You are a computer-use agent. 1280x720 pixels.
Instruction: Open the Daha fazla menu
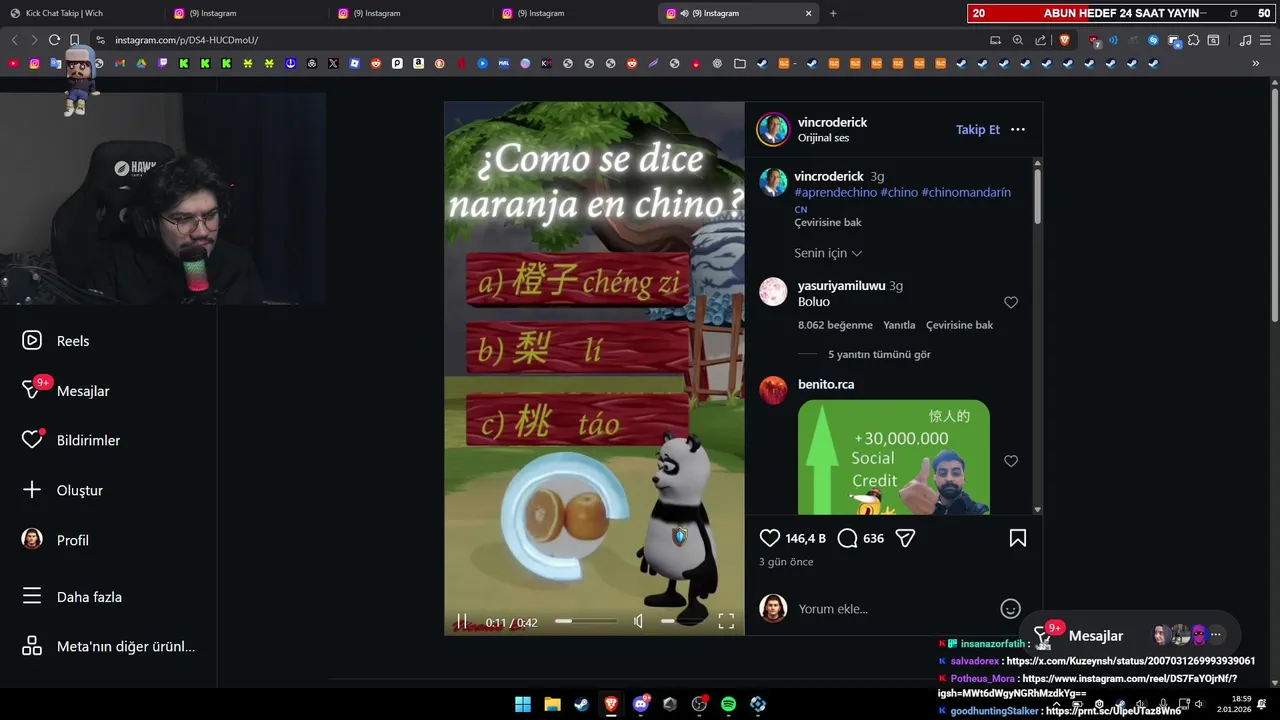(72, 597)
